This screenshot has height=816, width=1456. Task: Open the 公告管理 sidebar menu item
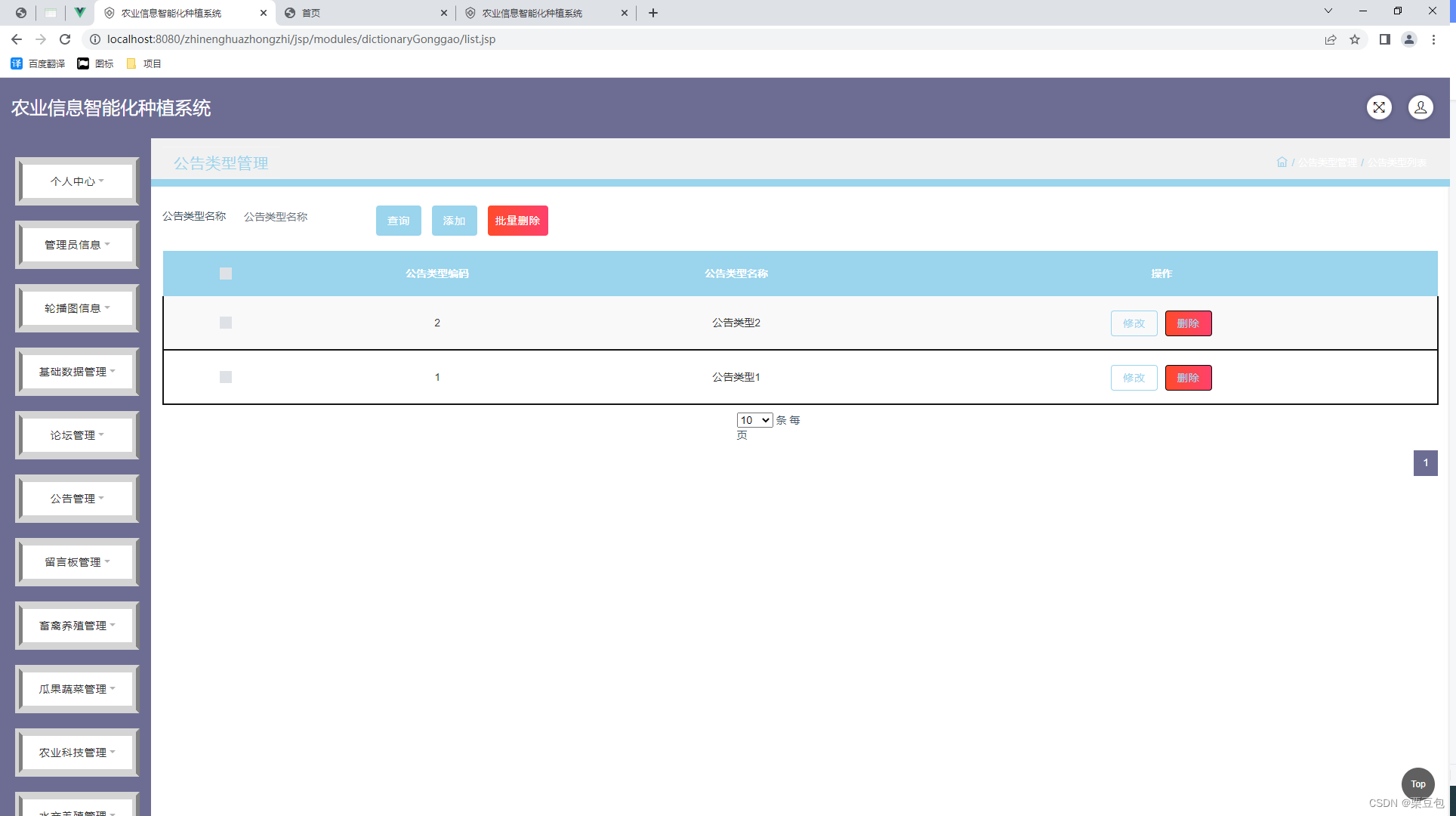pyautogui.click(x=77, y=499)
